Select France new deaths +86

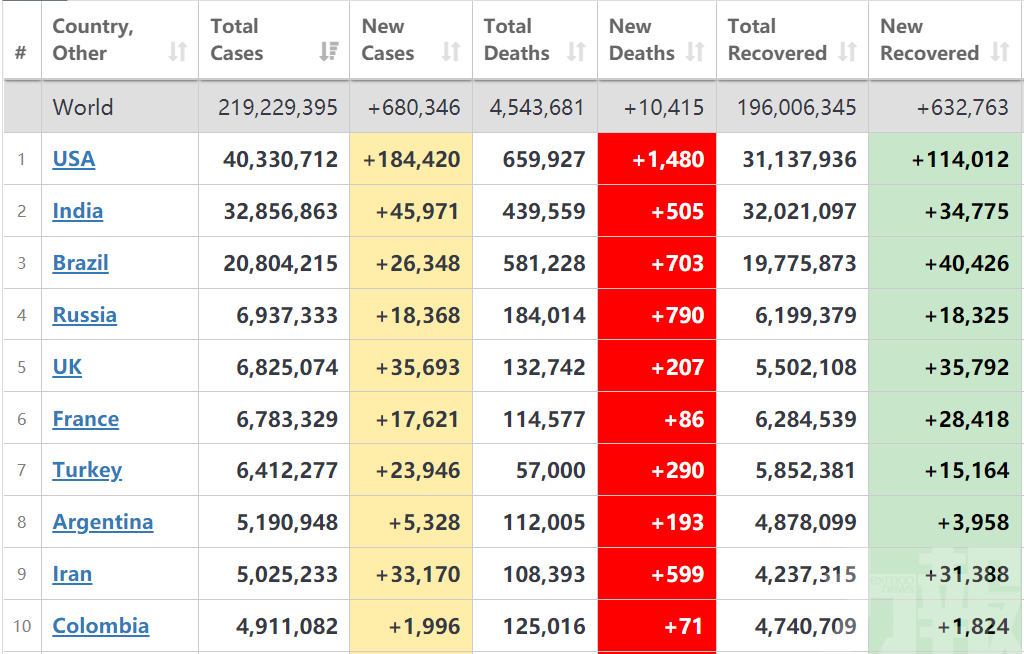pyautogui.click(x=684, y=419)
